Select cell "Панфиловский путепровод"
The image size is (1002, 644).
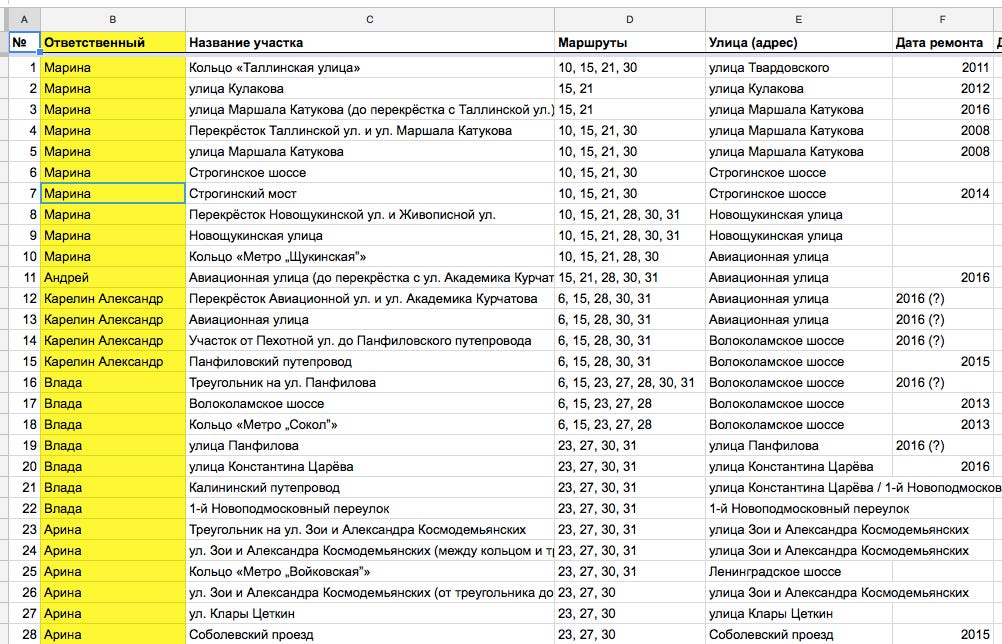(x=369, y=362)
